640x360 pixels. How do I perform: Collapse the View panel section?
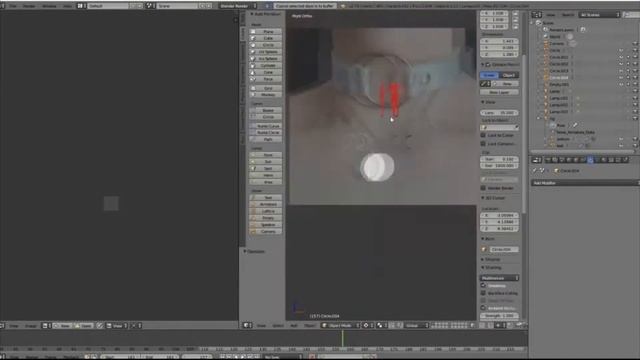pyautogui.click(x=483, y=102)
